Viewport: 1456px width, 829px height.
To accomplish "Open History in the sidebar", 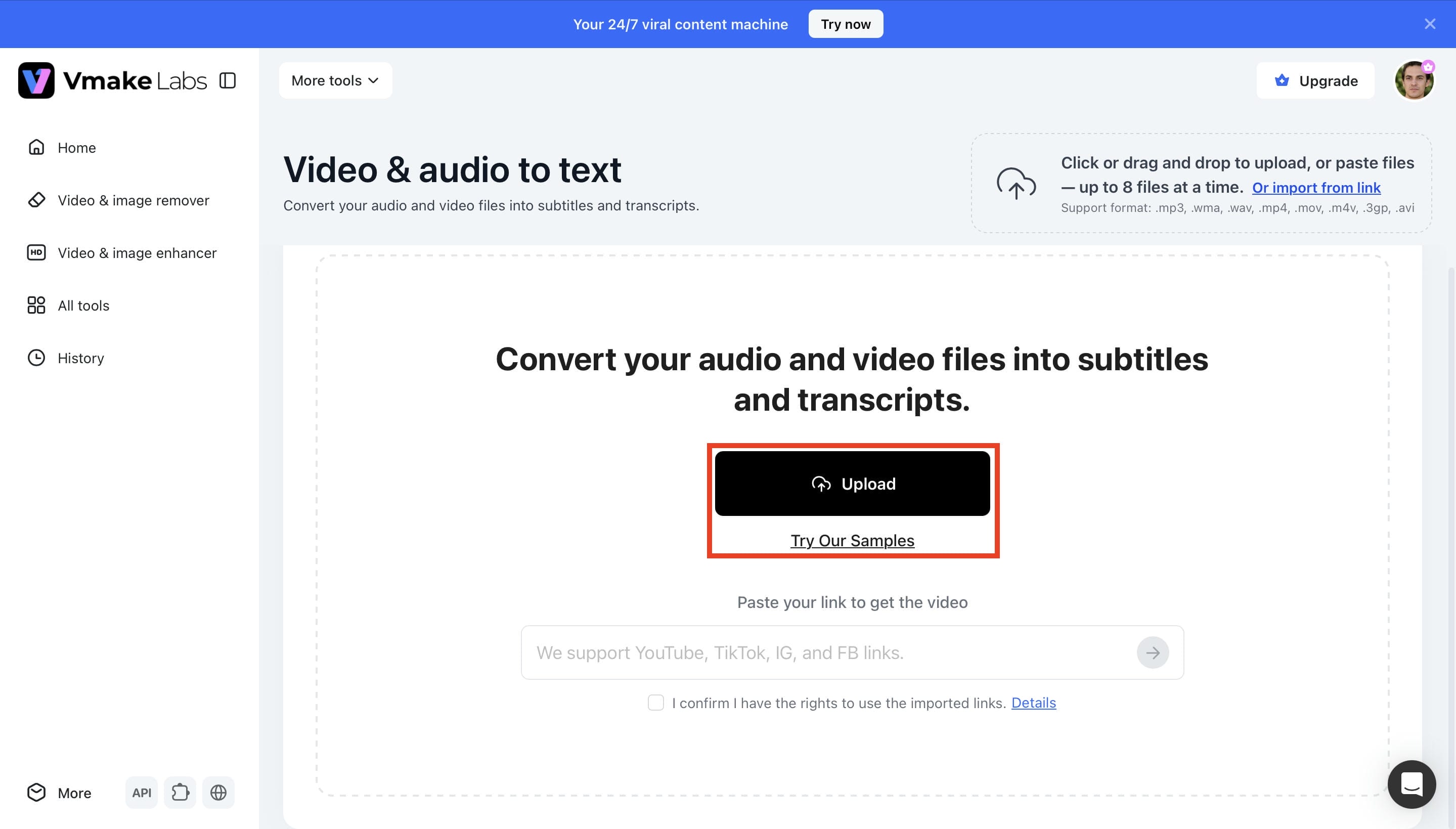I will coord(65,358).
